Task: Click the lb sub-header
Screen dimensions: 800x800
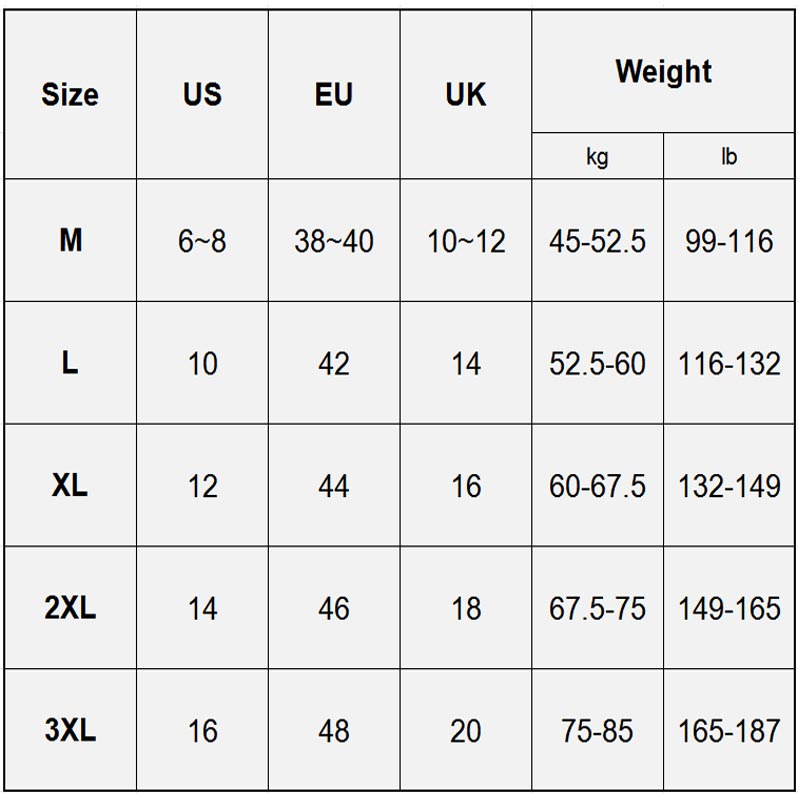Action: 729,157
